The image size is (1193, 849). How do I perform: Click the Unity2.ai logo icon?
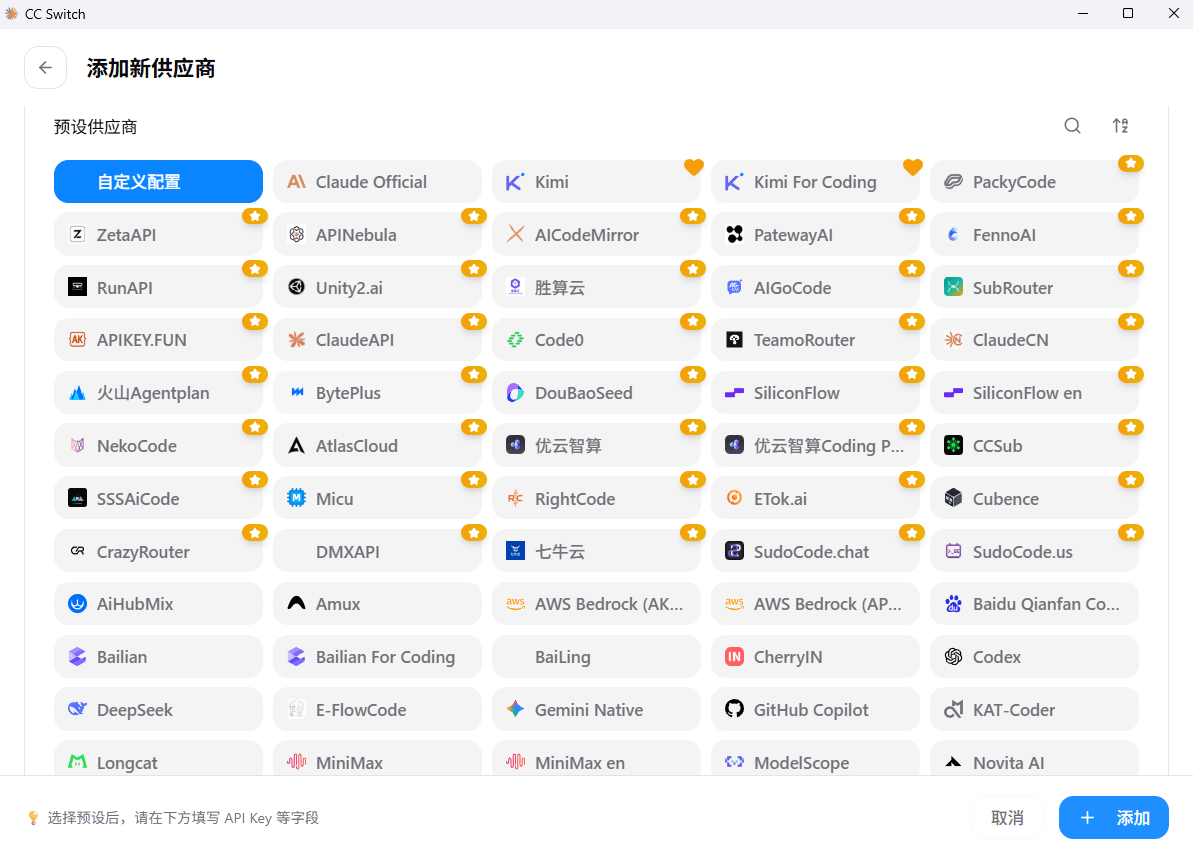[x=297, y=287]
